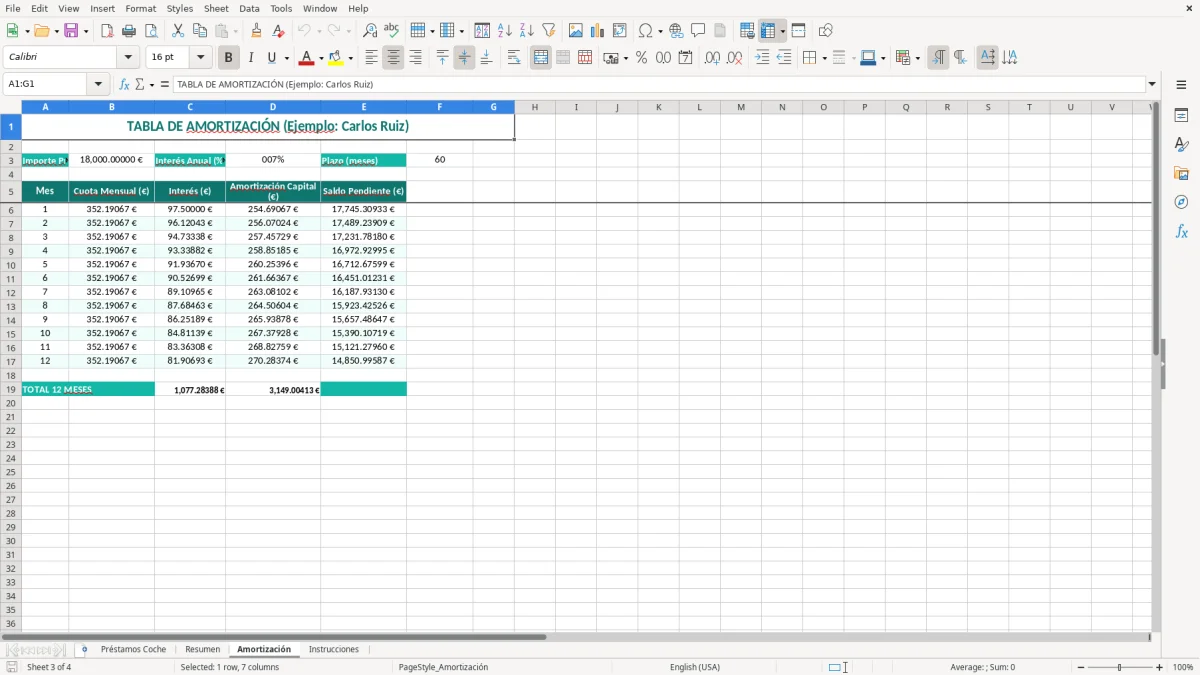Open the Underline style dropdown arrow

click(286, 58)
